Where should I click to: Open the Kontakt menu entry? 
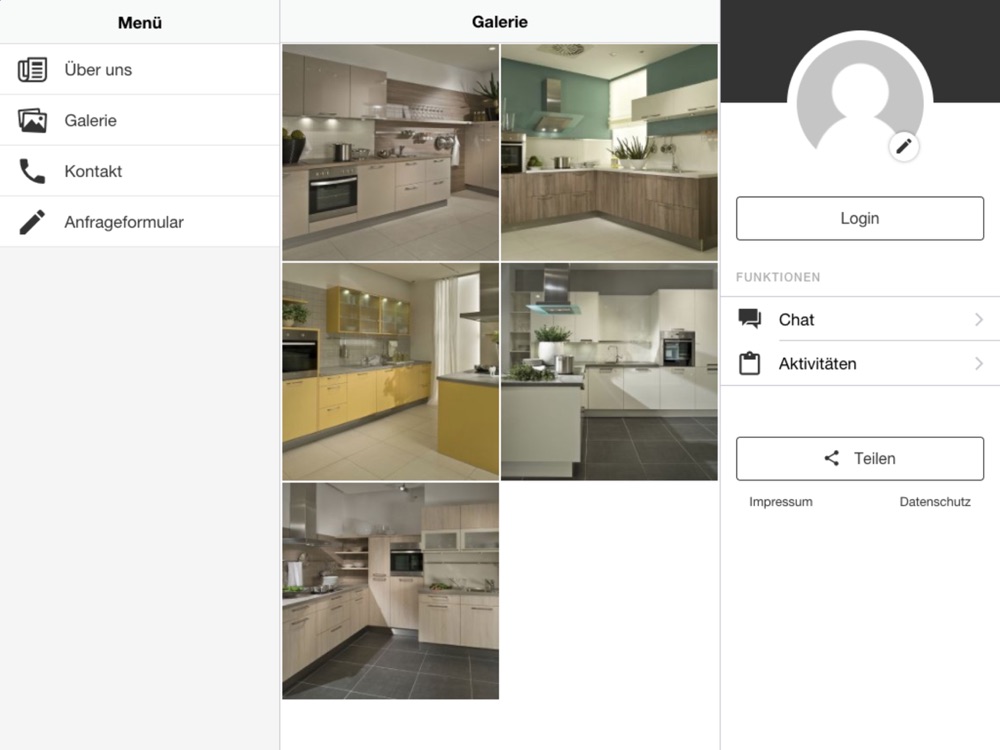(x=140, y=171)
